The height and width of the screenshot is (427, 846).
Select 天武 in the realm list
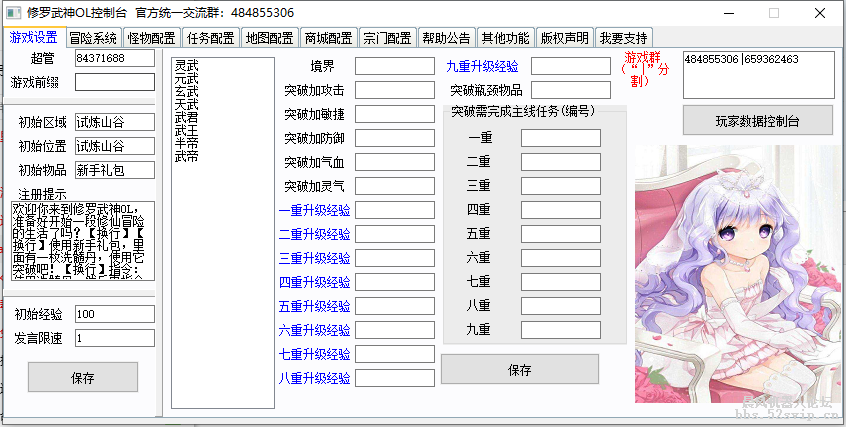[x=187, y=105]
